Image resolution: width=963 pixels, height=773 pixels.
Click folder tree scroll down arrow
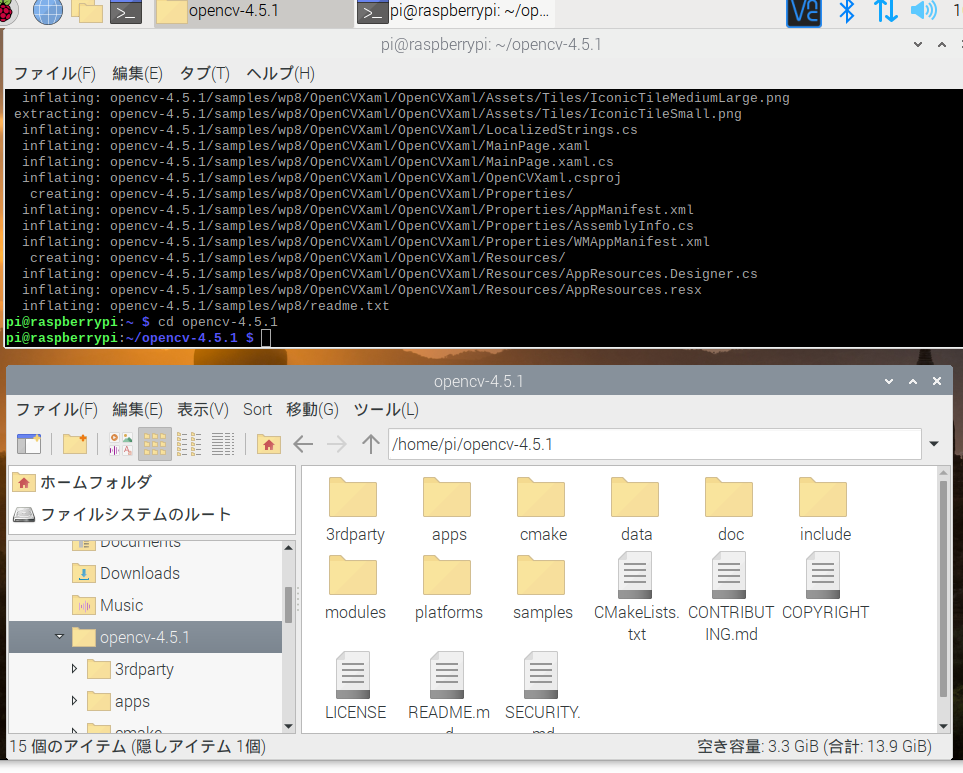tap(289, 726)
